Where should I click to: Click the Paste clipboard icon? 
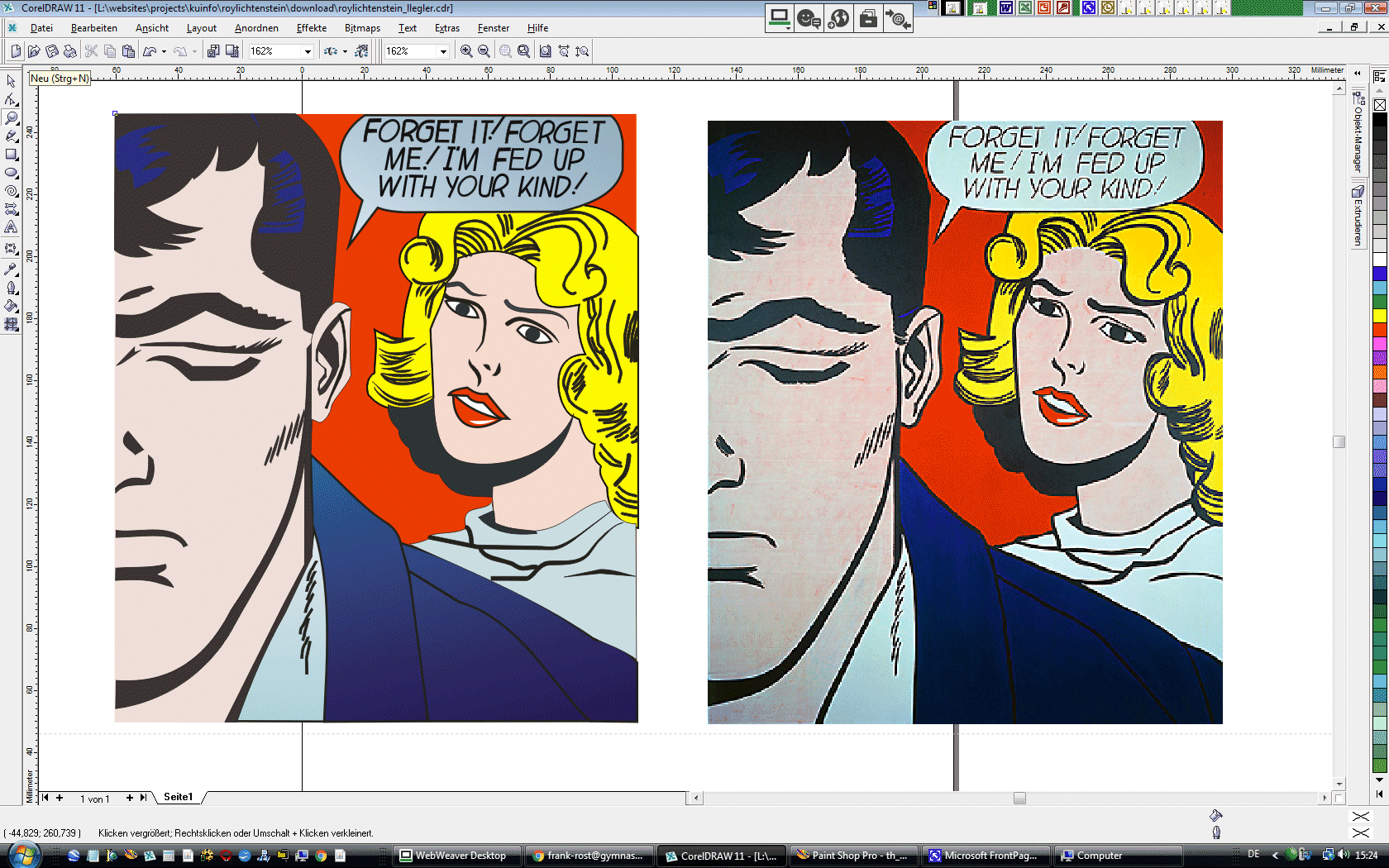click(x=128, y=51)
